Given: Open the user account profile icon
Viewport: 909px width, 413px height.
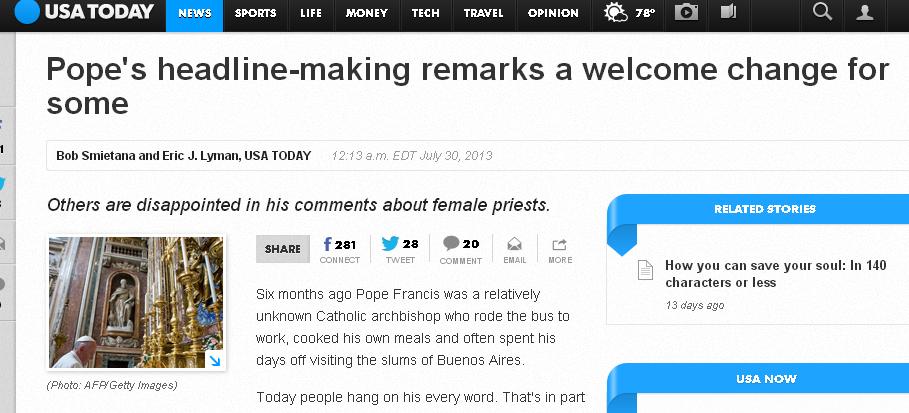Looking at the screenshot, I should (865, 13).
